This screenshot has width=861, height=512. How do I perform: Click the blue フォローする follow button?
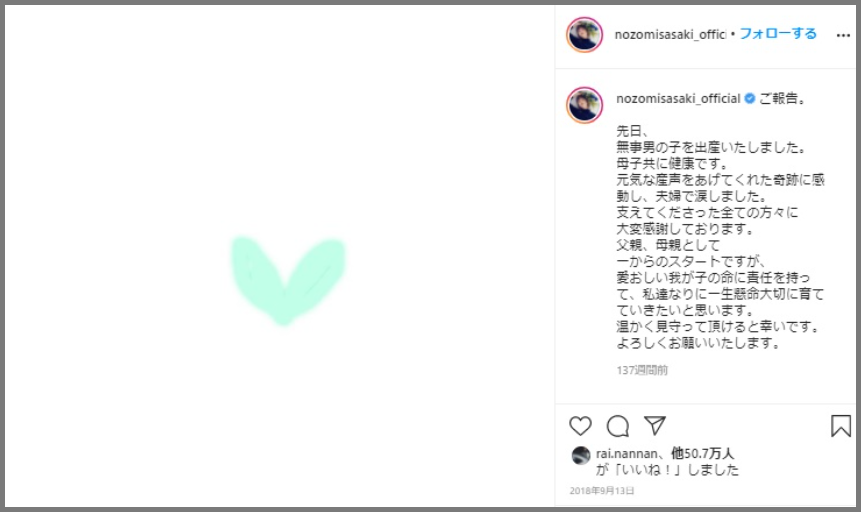778,34
